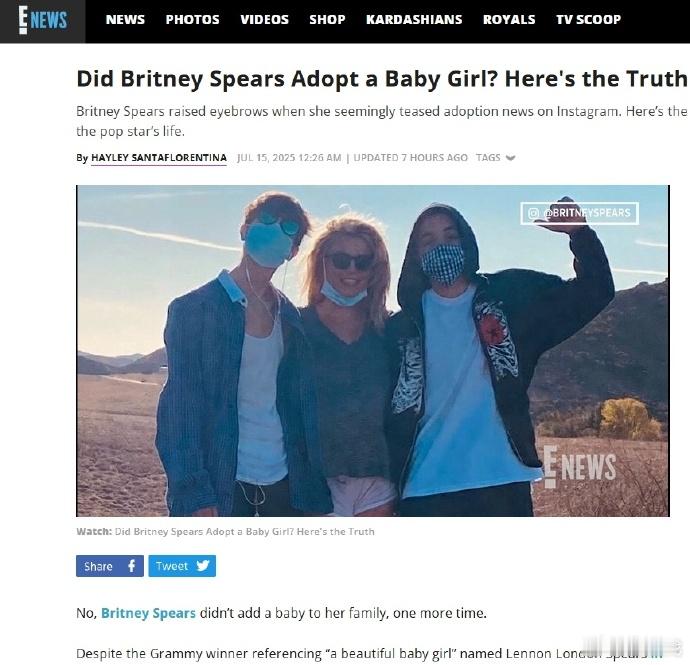Open the SHOP menu item
The image size is (690, 665).
[327, 19]
